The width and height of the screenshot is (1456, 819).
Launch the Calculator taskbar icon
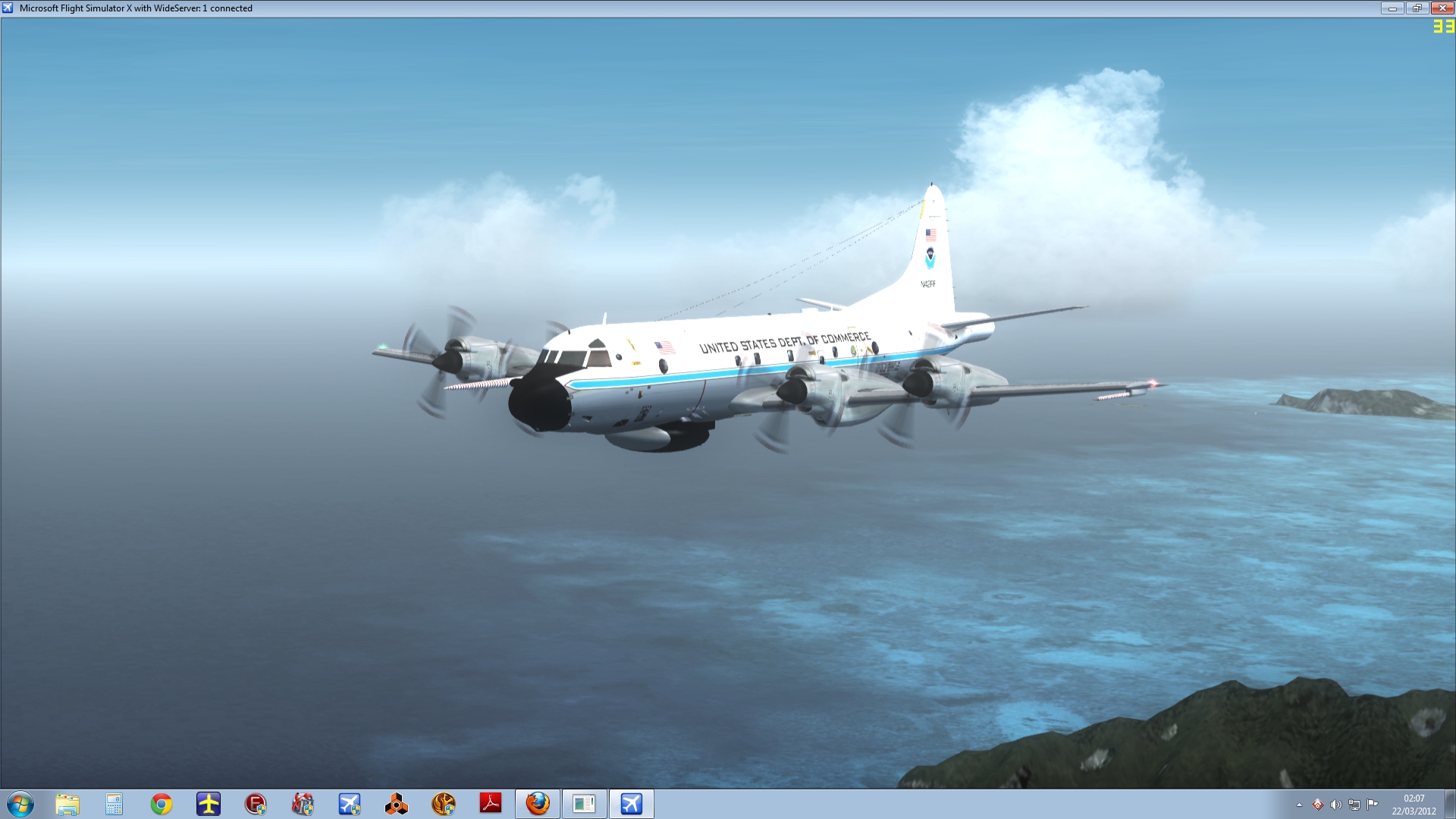pos(115,804)
